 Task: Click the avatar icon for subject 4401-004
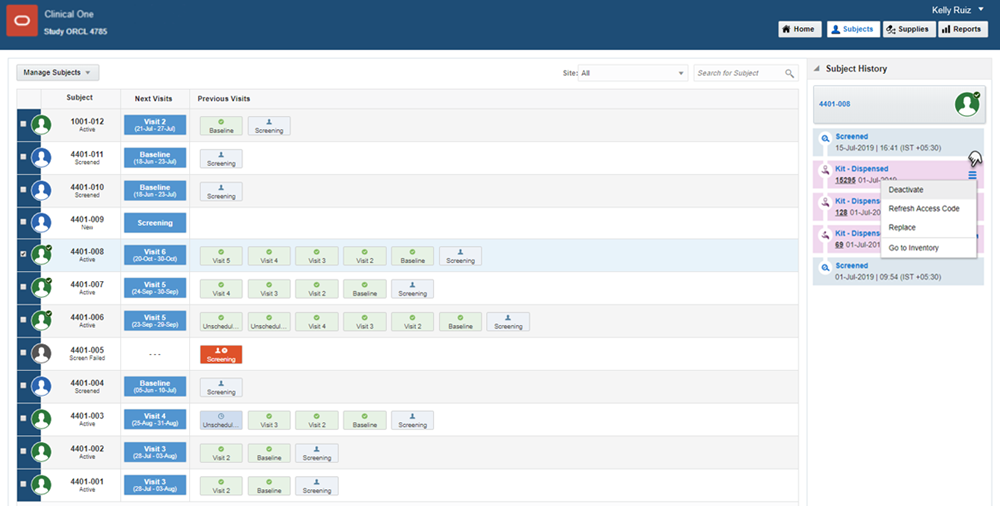[41, 386]
